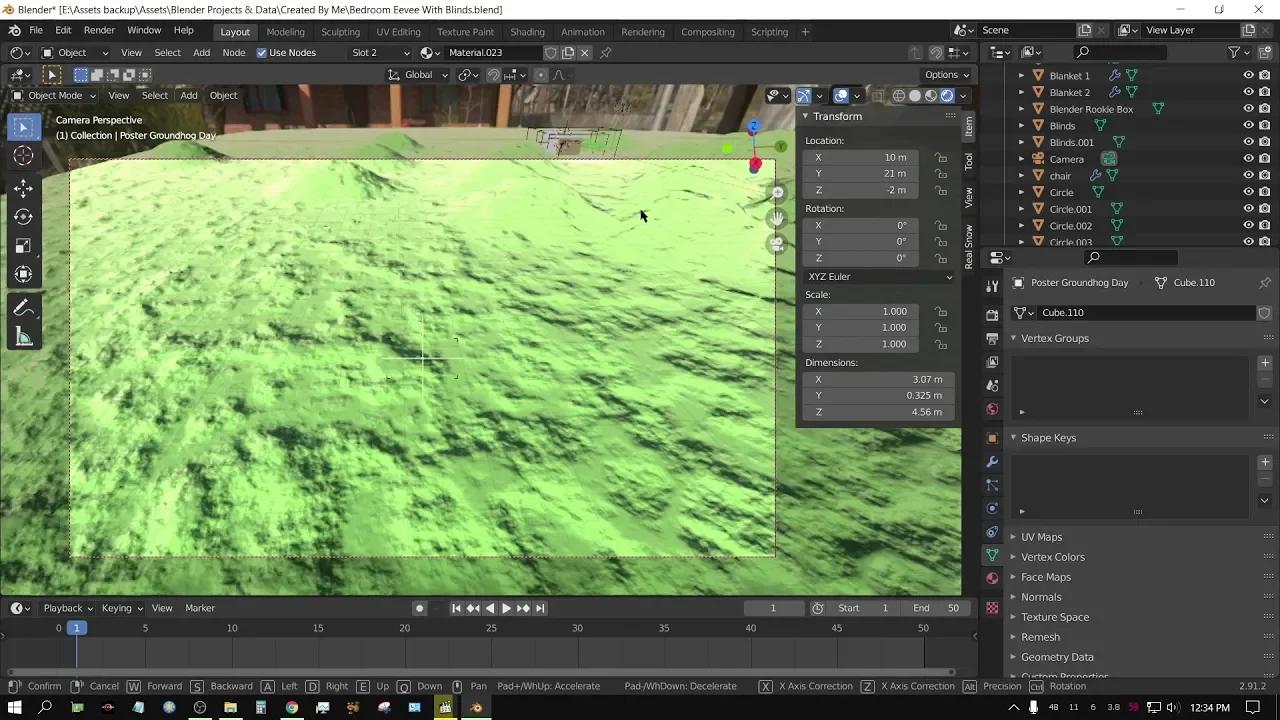Viewport: 1280px width, 720px height.
Task: Select the Measure tool
Action: tap(23, 337)
